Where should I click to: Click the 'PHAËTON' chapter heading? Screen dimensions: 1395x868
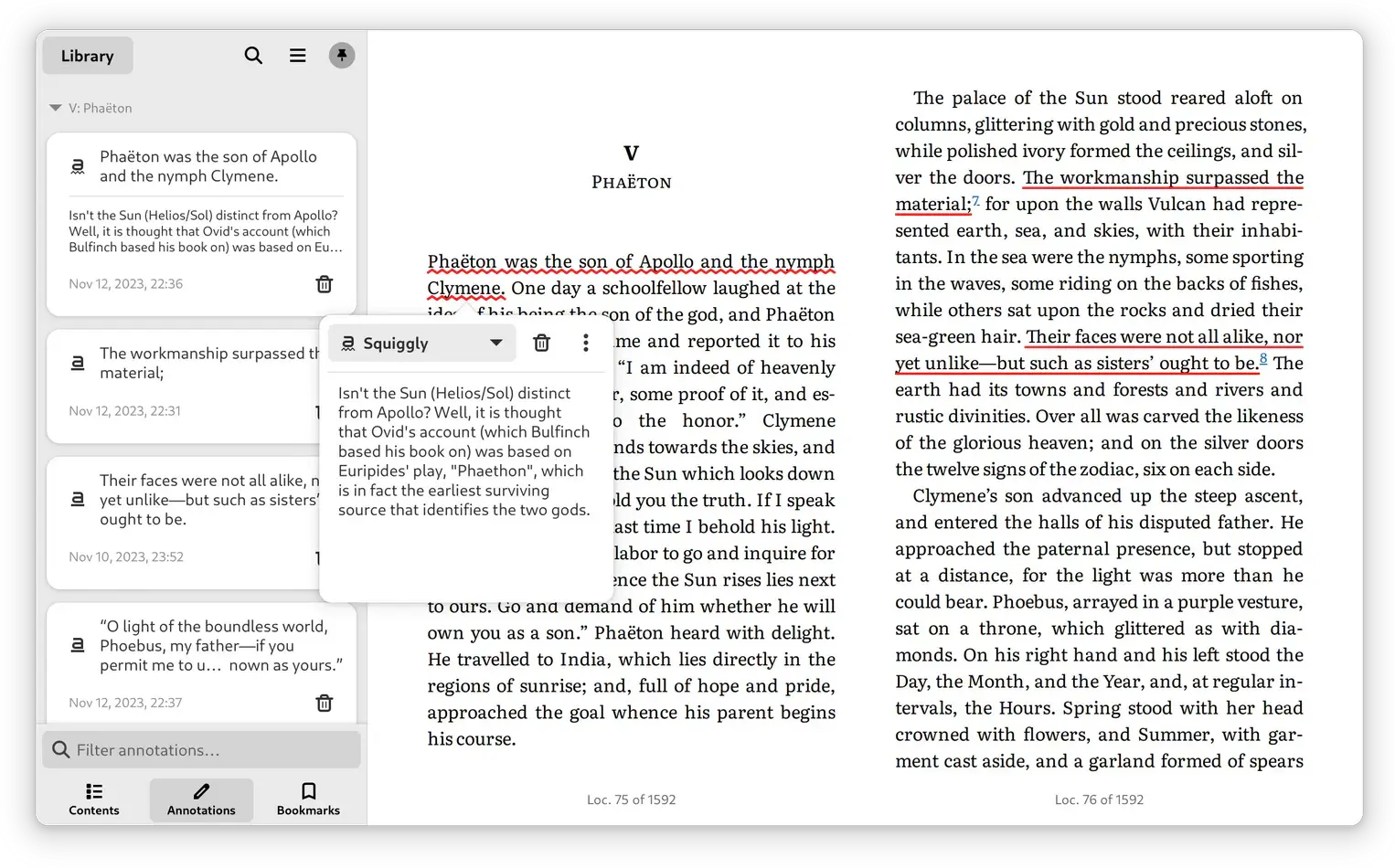pos(632,182)
